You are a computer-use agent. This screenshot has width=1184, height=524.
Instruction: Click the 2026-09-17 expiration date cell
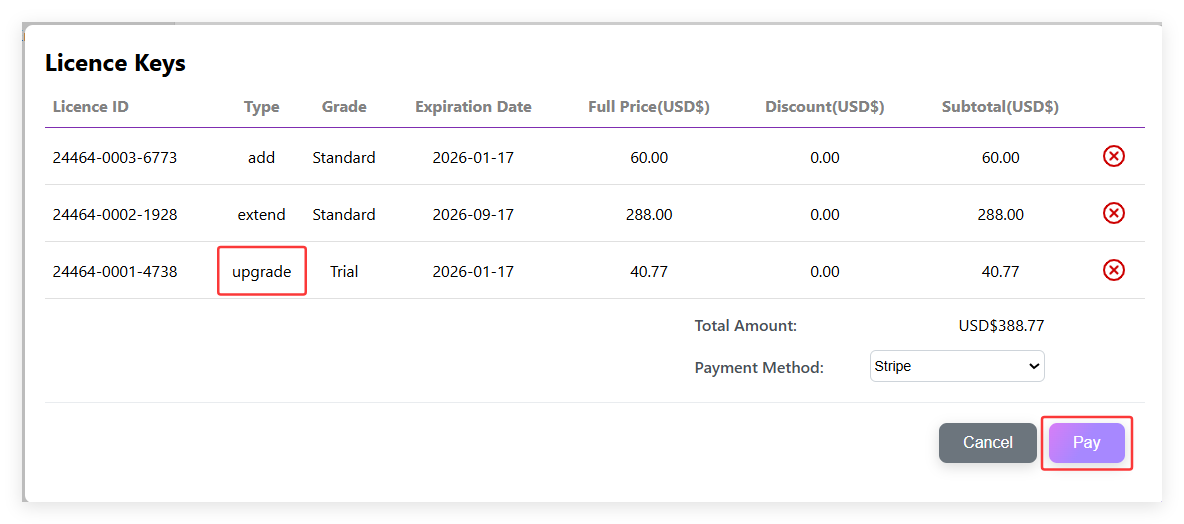(473, 214)
